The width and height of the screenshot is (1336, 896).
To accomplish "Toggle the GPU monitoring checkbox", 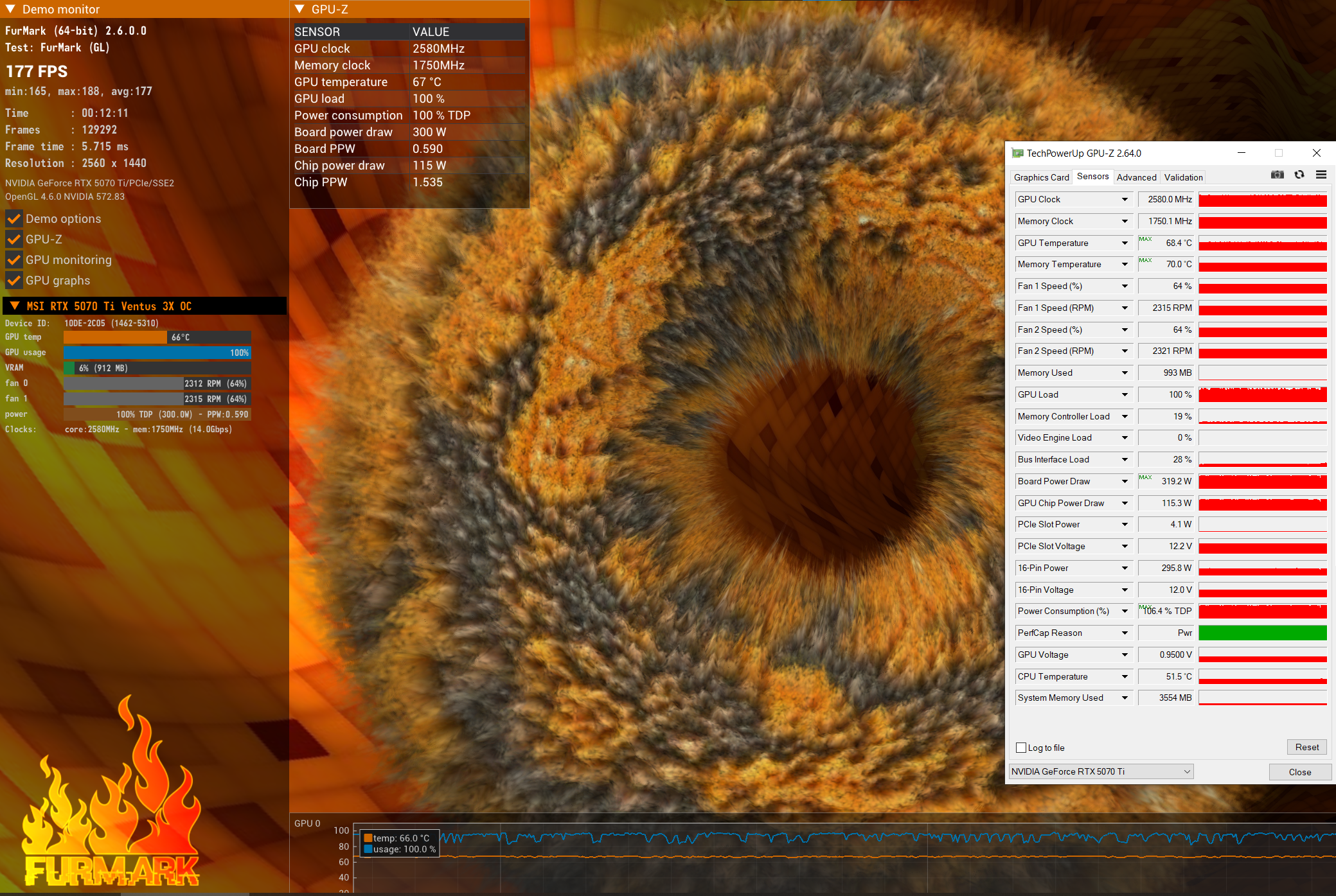I will point(13,260).
